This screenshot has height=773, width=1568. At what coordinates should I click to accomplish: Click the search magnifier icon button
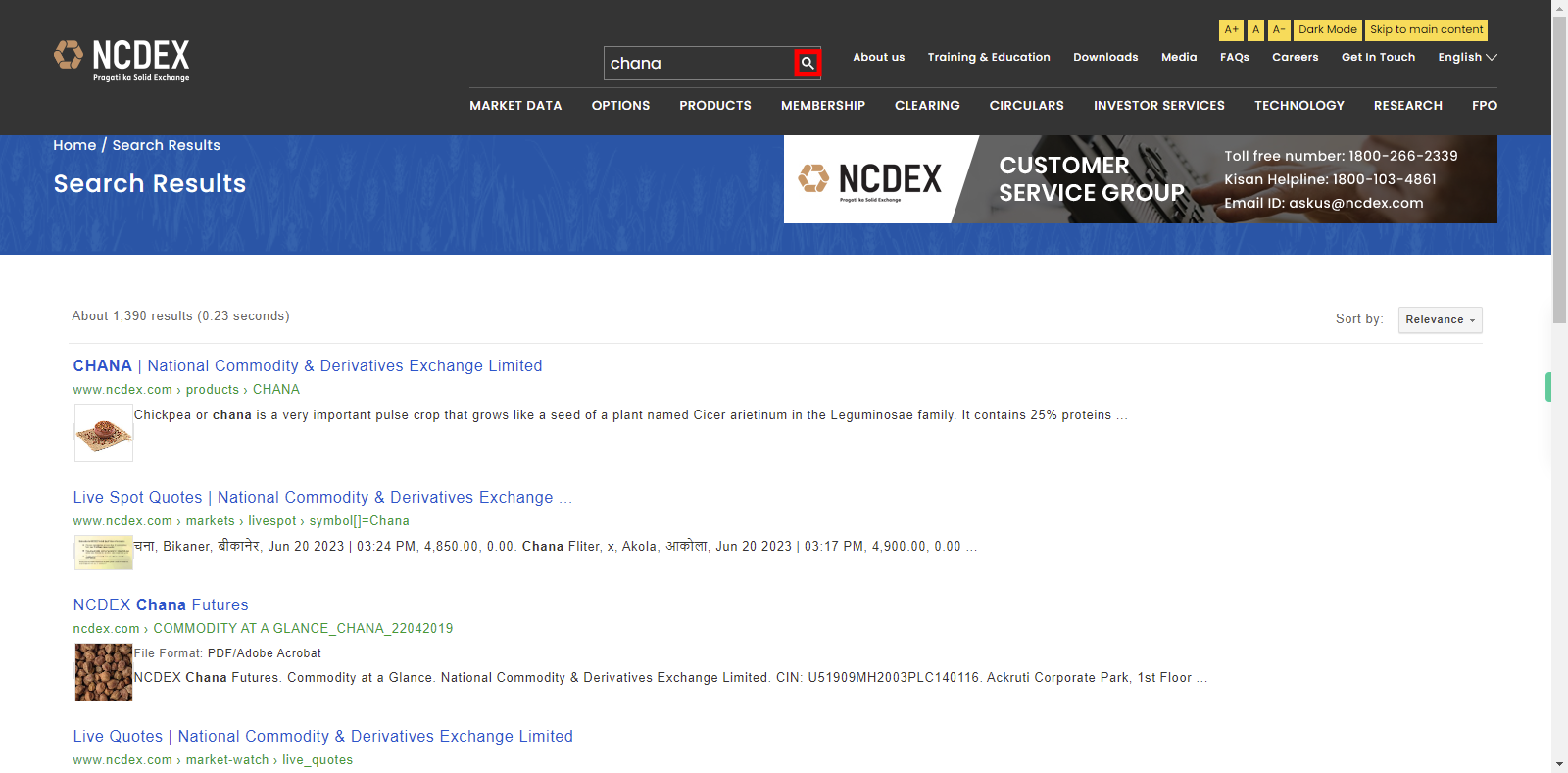(x=808, y=63)
